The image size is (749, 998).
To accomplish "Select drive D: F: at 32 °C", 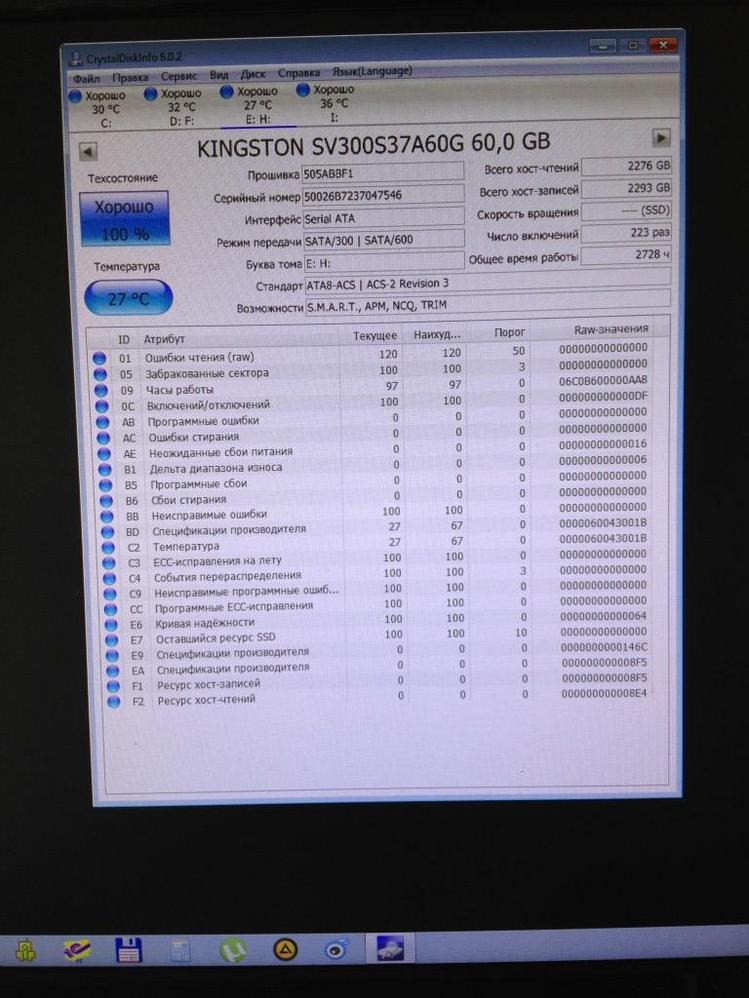I will click(x=174, y=106).
